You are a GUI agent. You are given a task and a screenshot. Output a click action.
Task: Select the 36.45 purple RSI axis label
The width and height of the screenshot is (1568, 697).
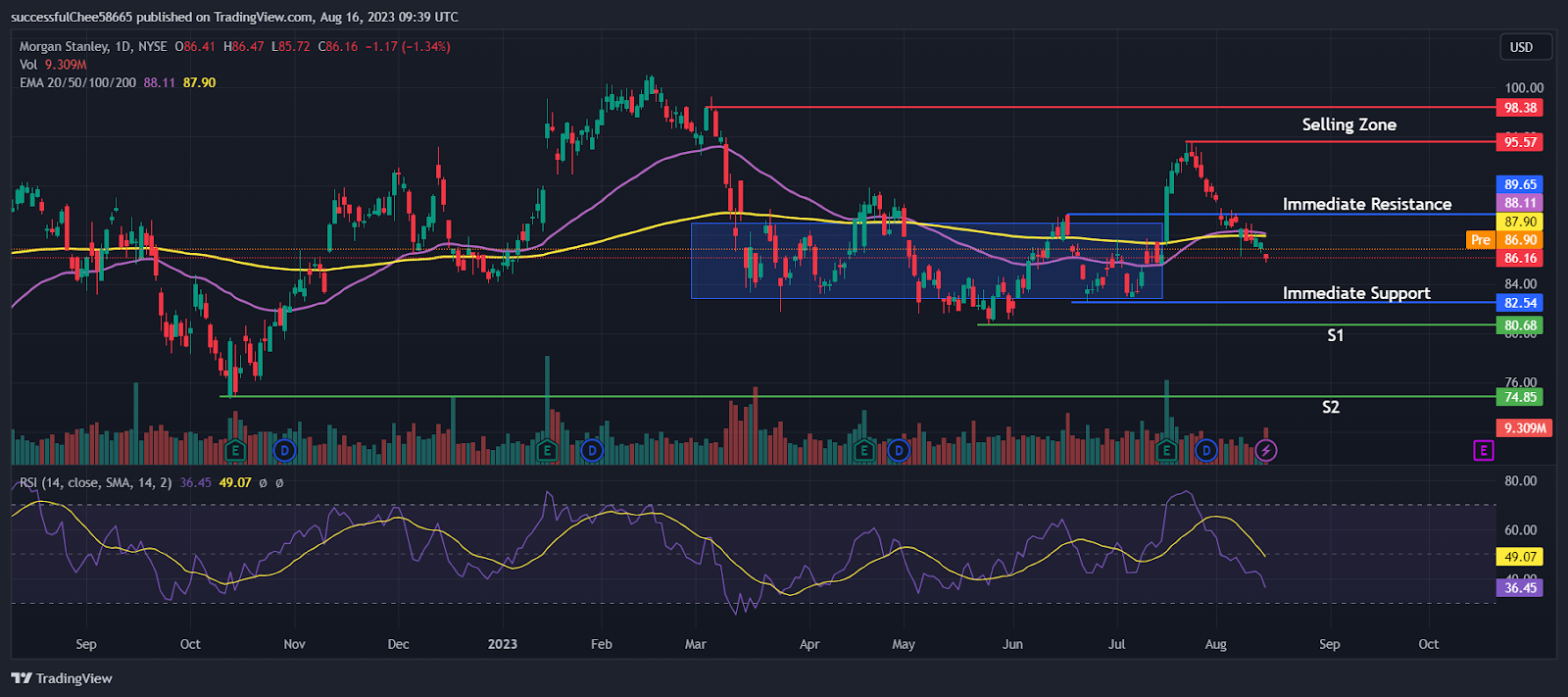click(1520, 588)
